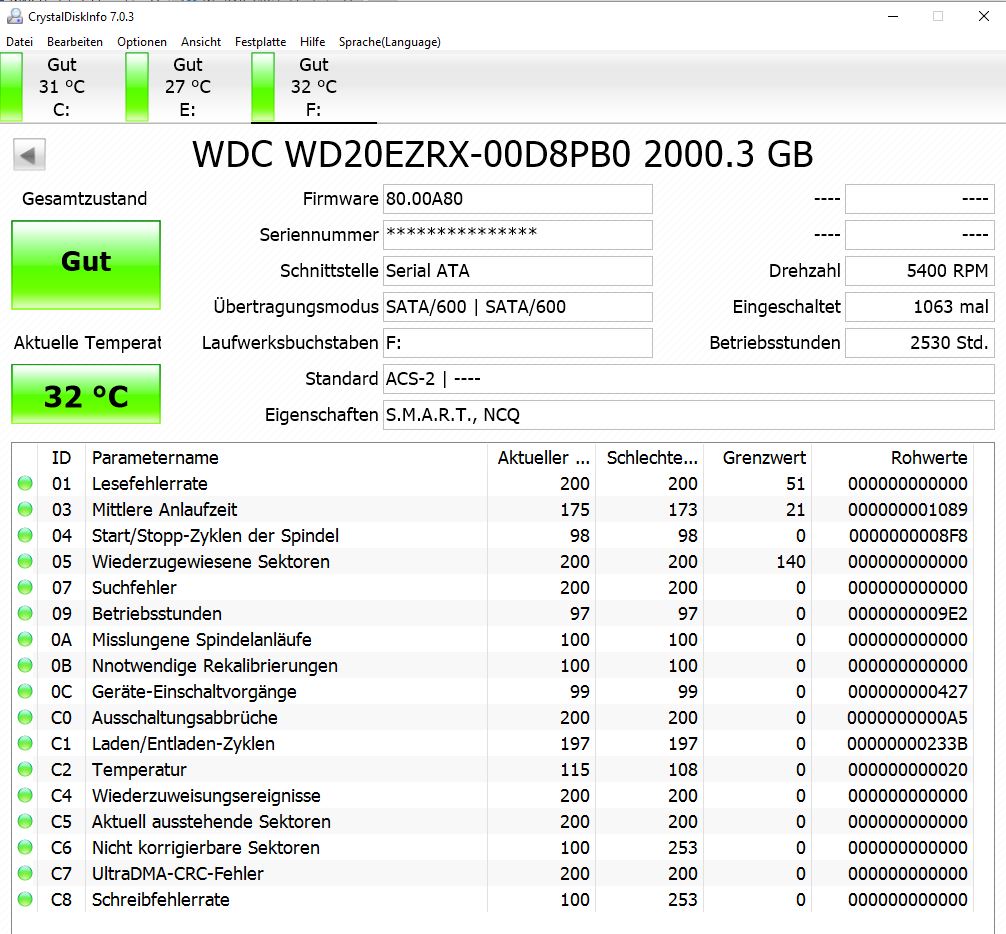This screenshot has width=1006, height=934.
Task: Click status dot for Geräte-Einschaltvorgänge row
Action: (x=25, y=691)
